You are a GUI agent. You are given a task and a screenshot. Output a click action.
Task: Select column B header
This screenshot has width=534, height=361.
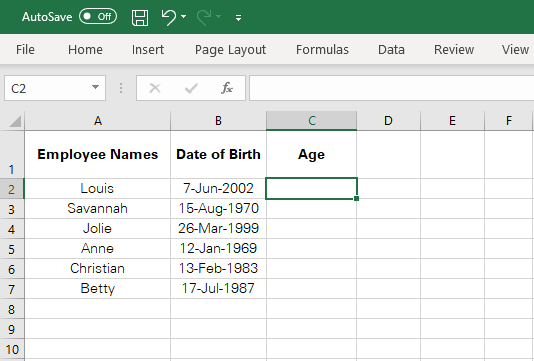click(218, 121)
